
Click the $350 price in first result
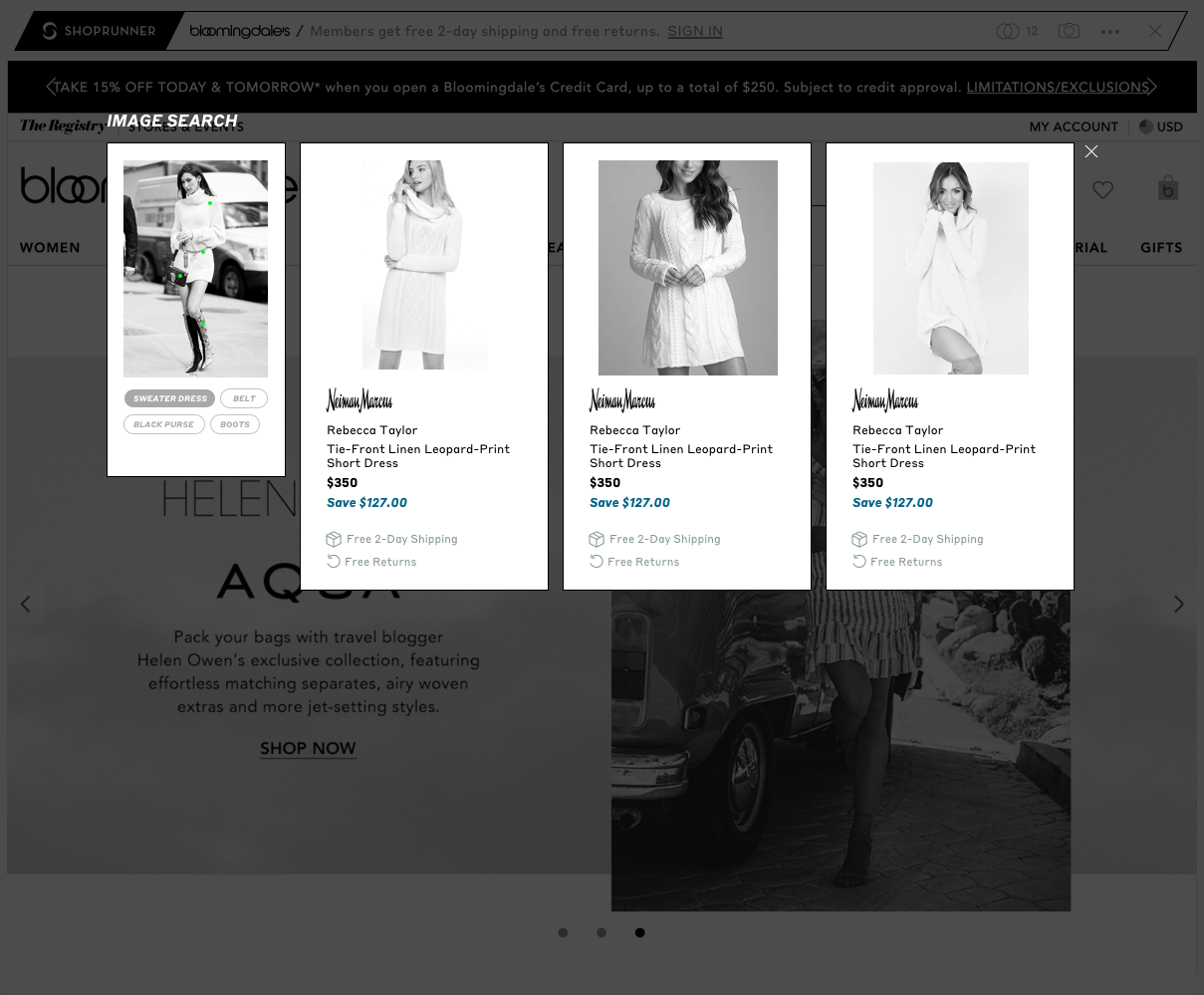(x=342, y=482)
